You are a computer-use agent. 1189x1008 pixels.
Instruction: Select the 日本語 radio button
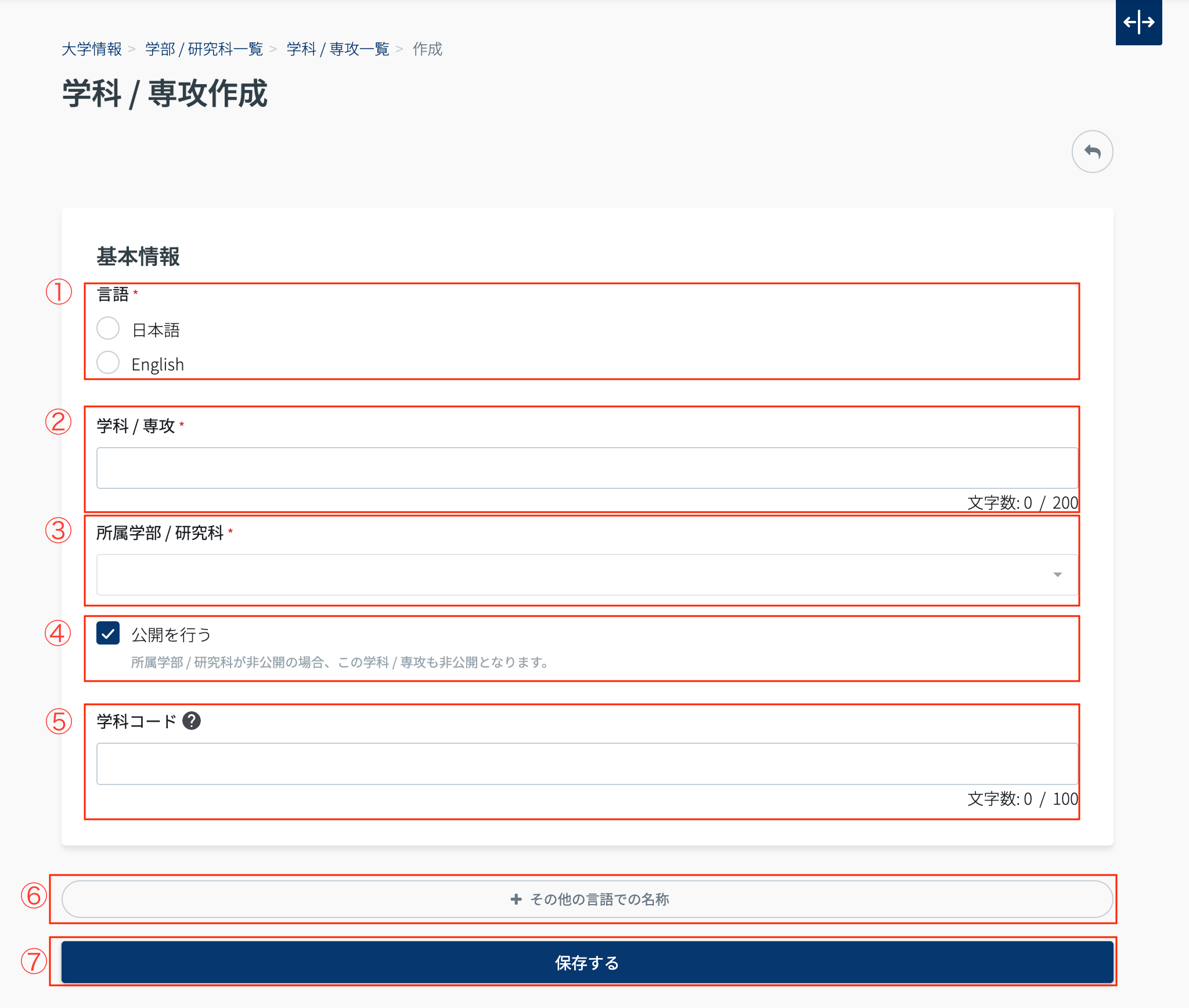coord(108,328)
